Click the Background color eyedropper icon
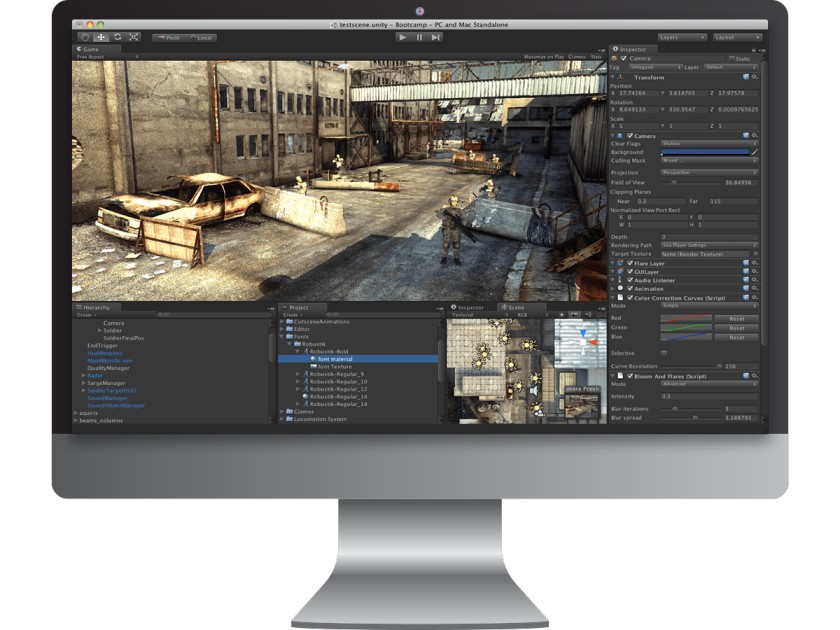This screenshot has height=630, width=840. pyautogui.click(x=754, y=152)
